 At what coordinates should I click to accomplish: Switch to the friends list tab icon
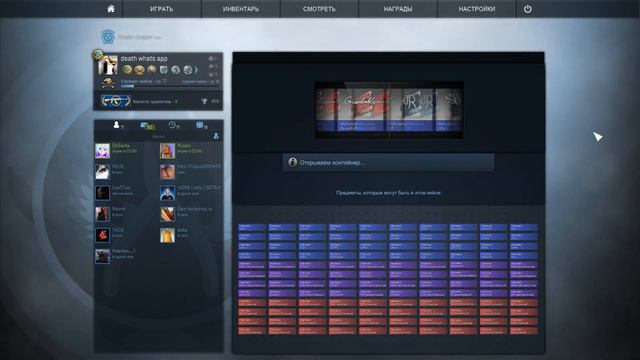click(117, 125)
